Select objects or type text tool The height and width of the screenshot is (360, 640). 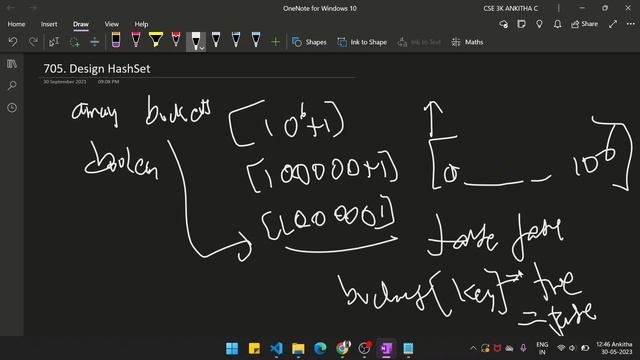coord(54,42)
